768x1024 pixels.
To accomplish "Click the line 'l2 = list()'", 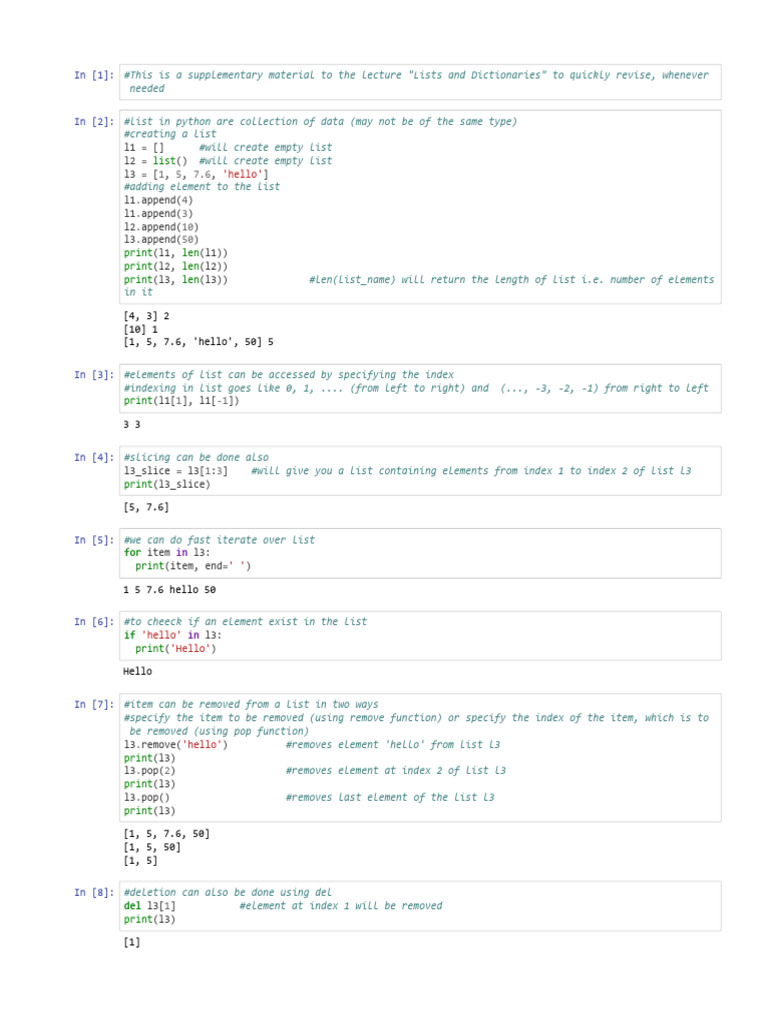I will (155, 161).
